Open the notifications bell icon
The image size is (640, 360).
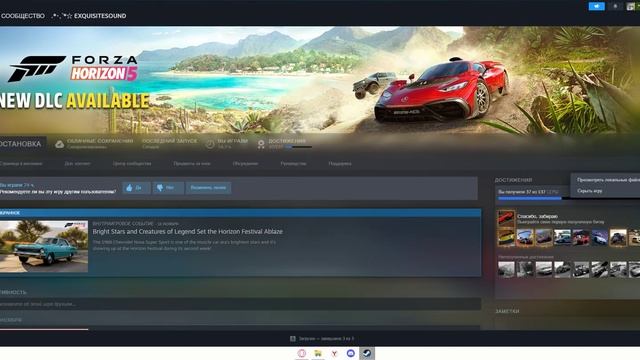[616, 6]
